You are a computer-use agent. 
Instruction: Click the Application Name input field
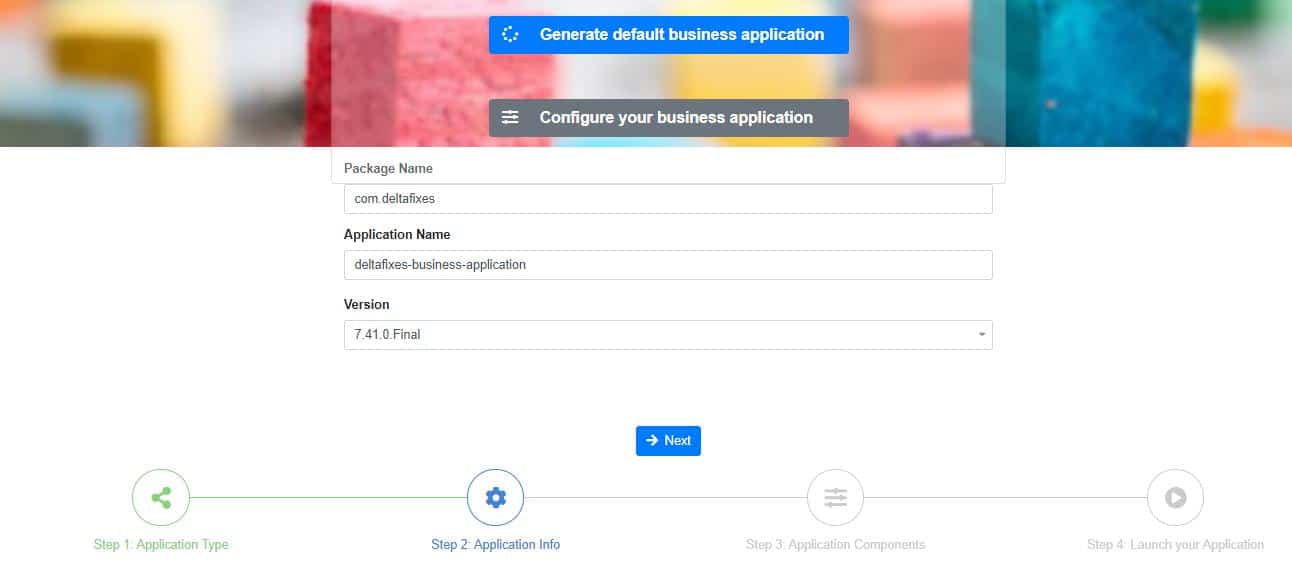coord(667,265)
